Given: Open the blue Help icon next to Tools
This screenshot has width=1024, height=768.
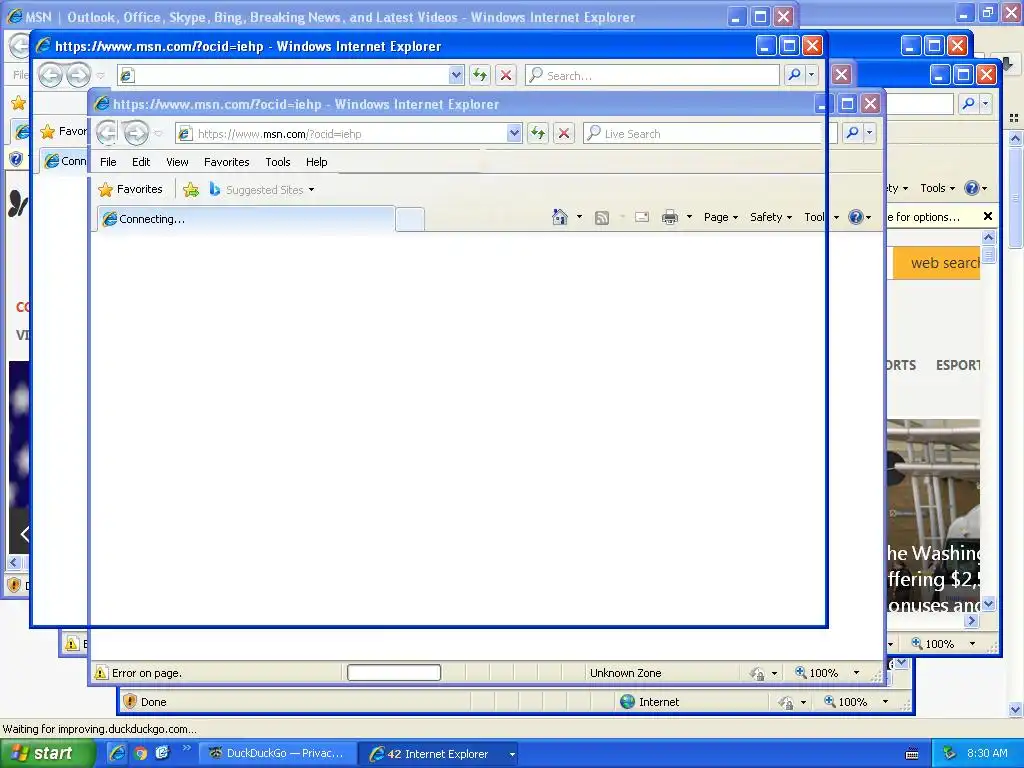Looking at the screenshot, I should pyautogui.click(x=856, y=217).
